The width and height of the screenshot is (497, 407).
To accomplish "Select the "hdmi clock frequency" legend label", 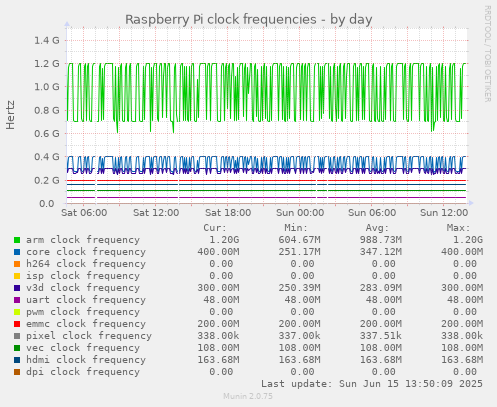I will point(86,360).
